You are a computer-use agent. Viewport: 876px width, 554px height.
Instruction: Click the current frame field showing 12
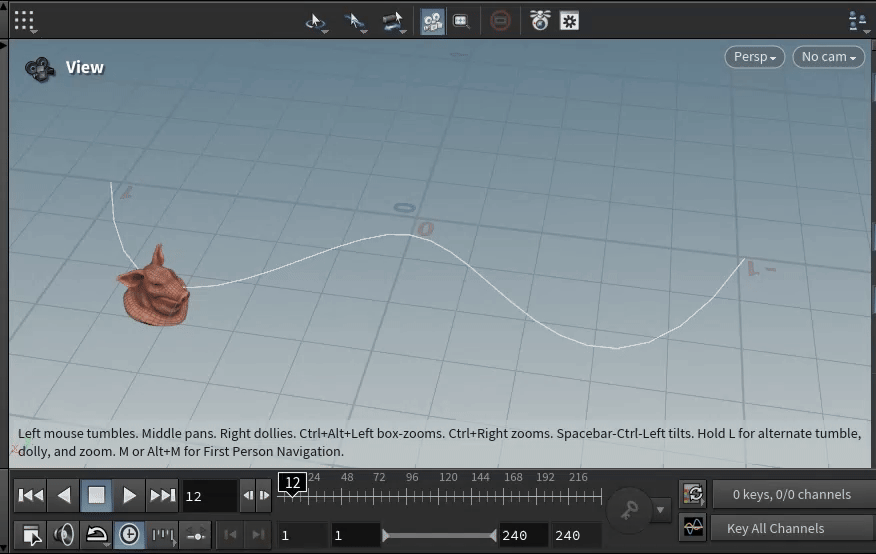[209, 496]
